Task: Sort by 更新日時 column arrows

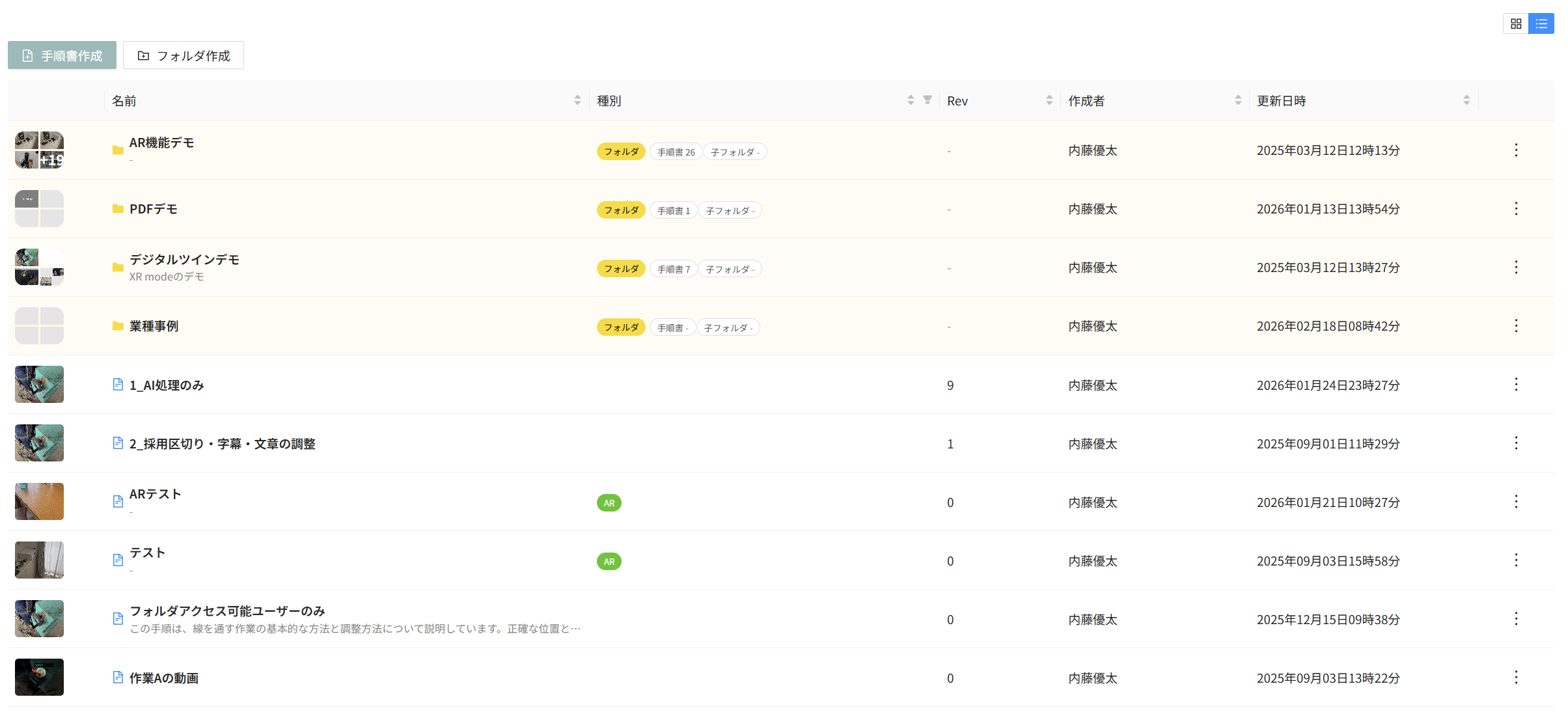Action: pyautogui.click(x=1466, y=100)
